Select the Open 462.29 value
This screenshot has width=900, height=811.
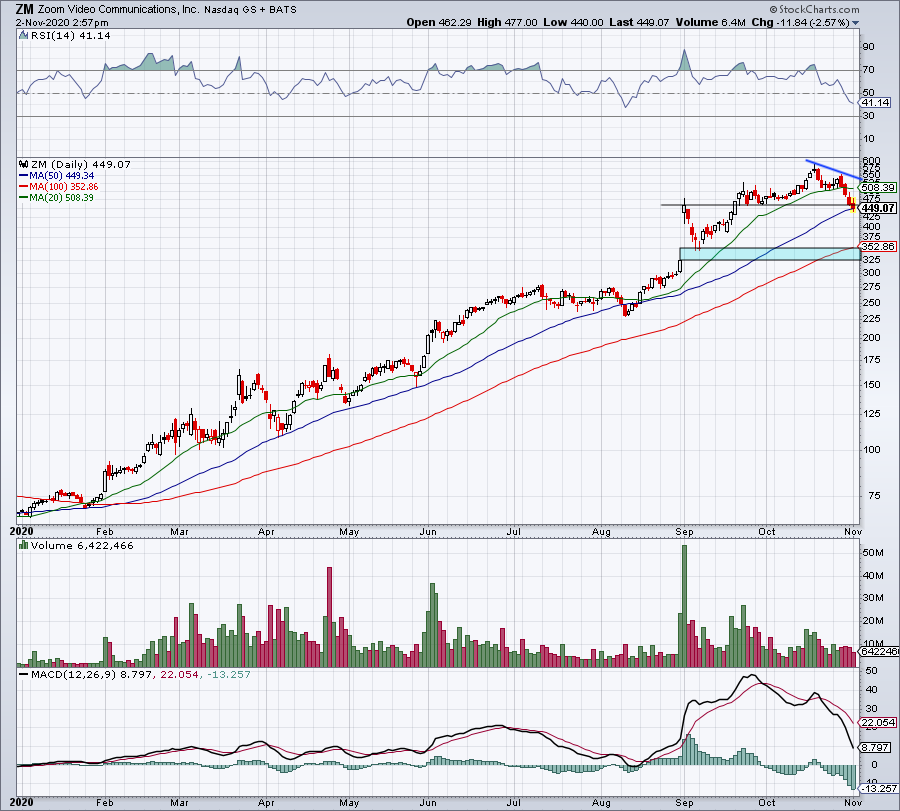(439, 22)
